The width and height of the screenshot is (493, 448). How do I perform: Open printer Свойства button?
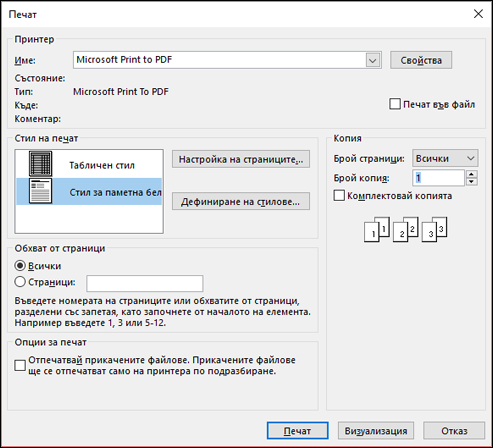coord(421,60)
